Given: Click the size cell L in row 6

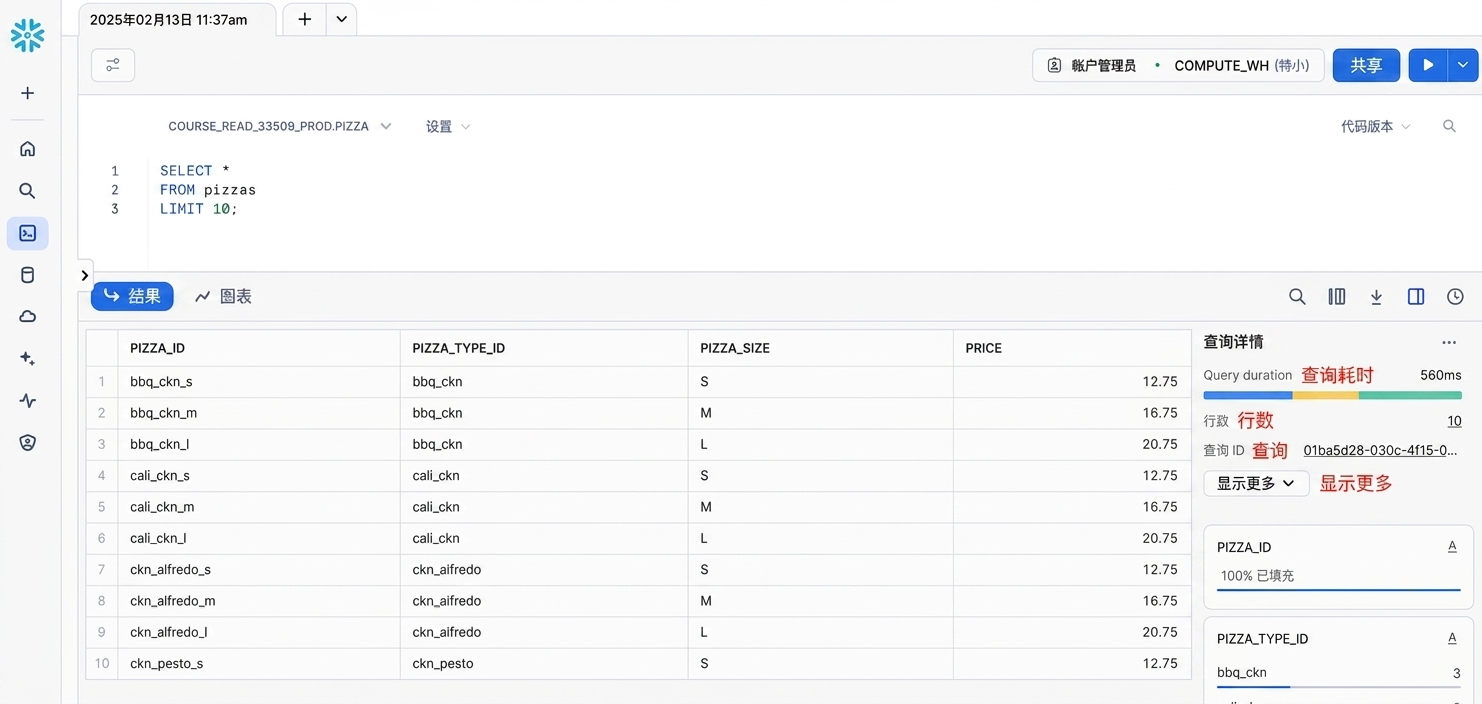Looking at the screenshot, I should [x=820, y=538].
